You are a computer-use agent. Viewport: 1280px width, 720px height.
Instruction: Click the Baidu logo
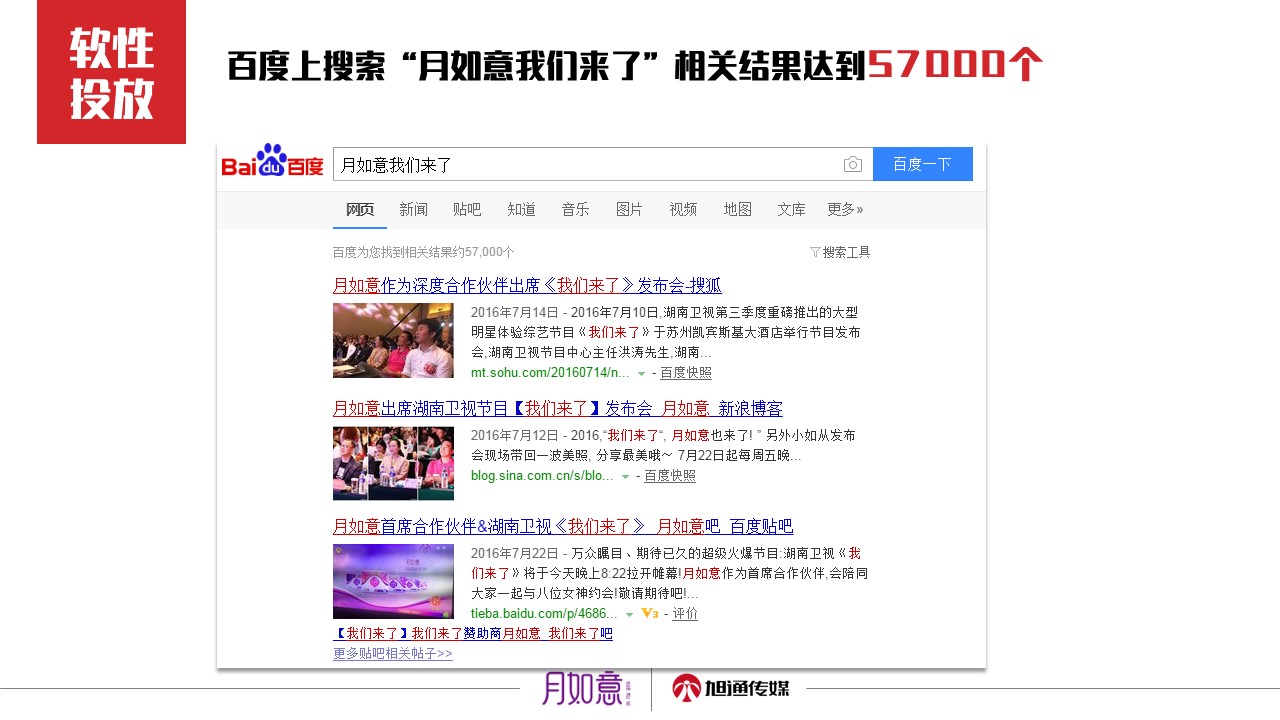pos(272,161)
